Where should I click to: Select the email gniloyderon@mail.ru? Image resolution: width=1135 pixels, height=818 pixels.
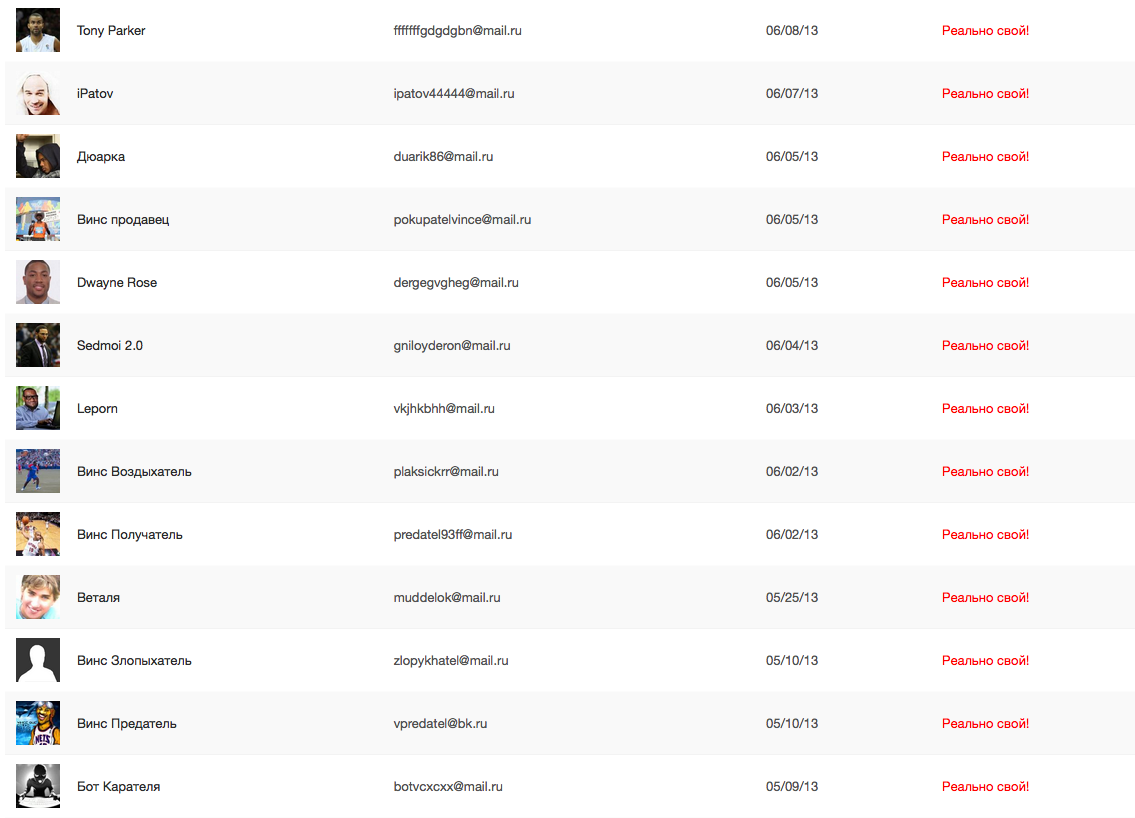452,345
